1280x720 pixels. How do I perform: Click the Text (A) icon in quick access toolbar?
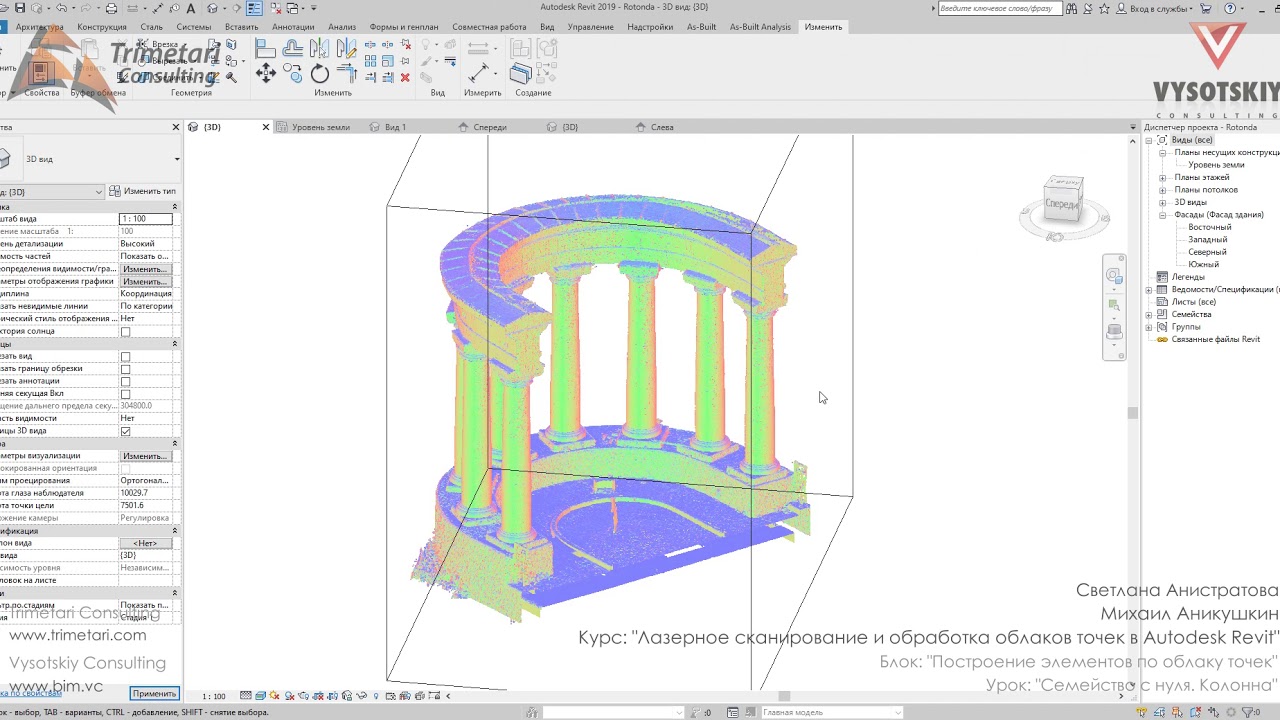[191, 8]
